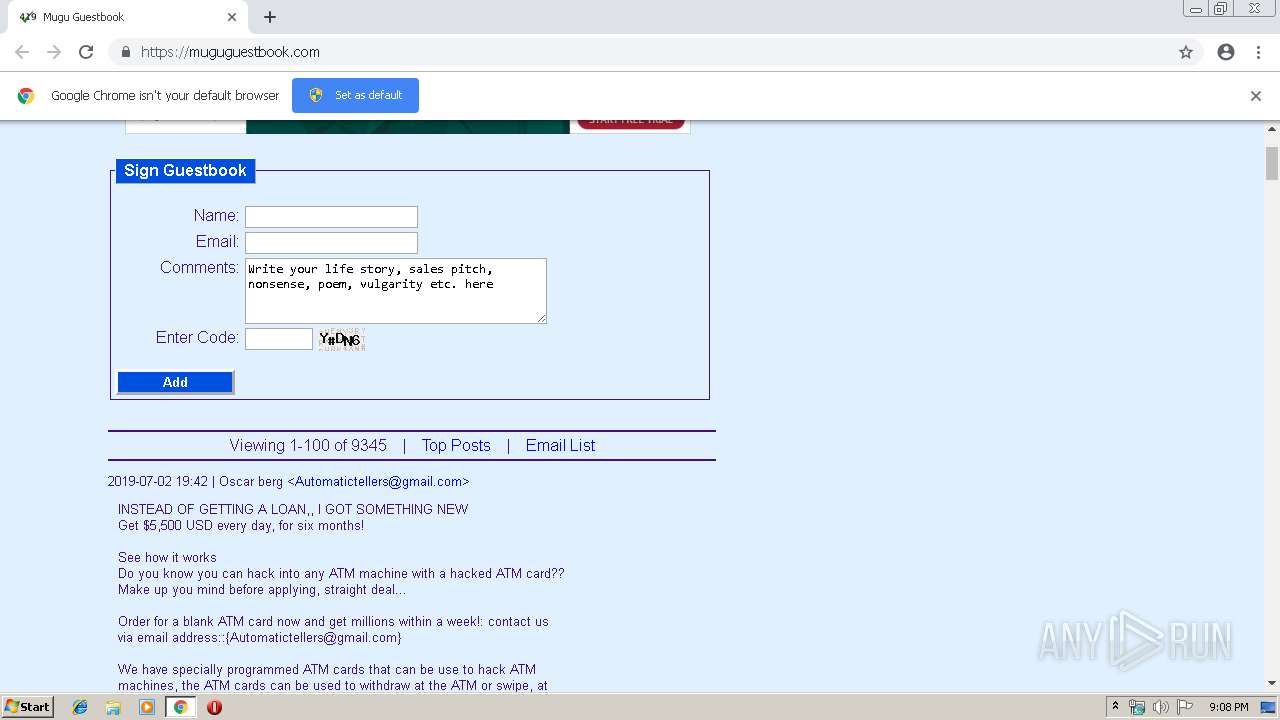Focus the Email input field
The height and width of the screenshot is (720, 1280).
click(331, 243)
